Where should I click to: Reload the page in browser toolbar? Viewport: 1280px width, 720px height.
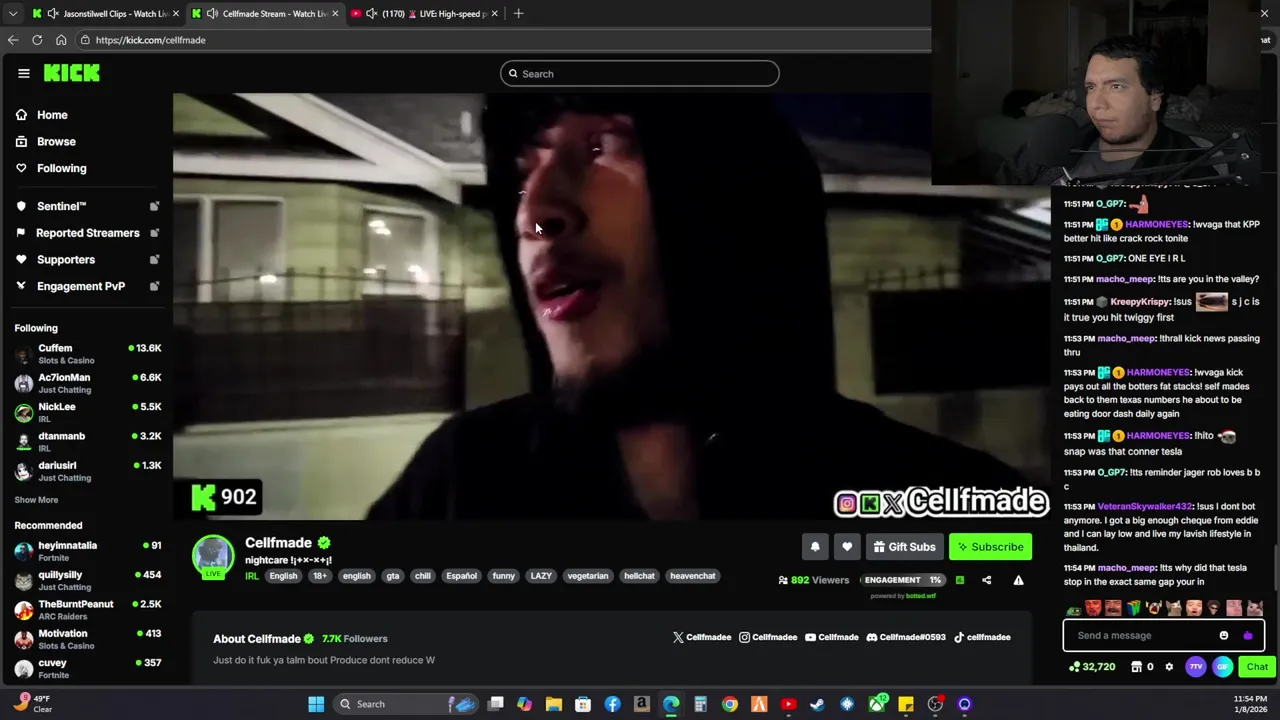tap(37, 40)
